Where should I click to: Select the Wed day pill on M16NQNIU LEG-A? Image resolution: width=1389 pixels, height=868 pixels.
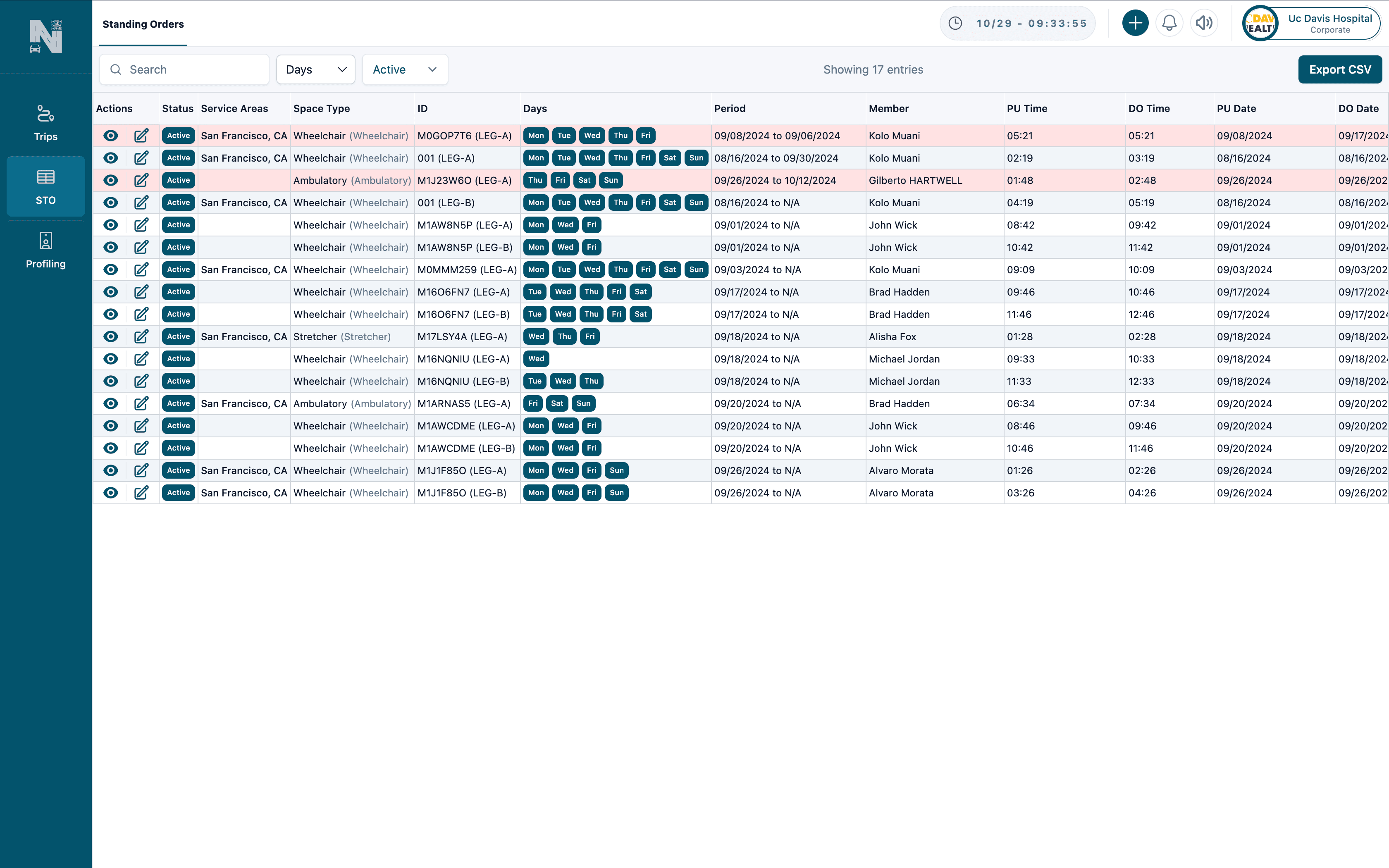[x=535, y=358]
